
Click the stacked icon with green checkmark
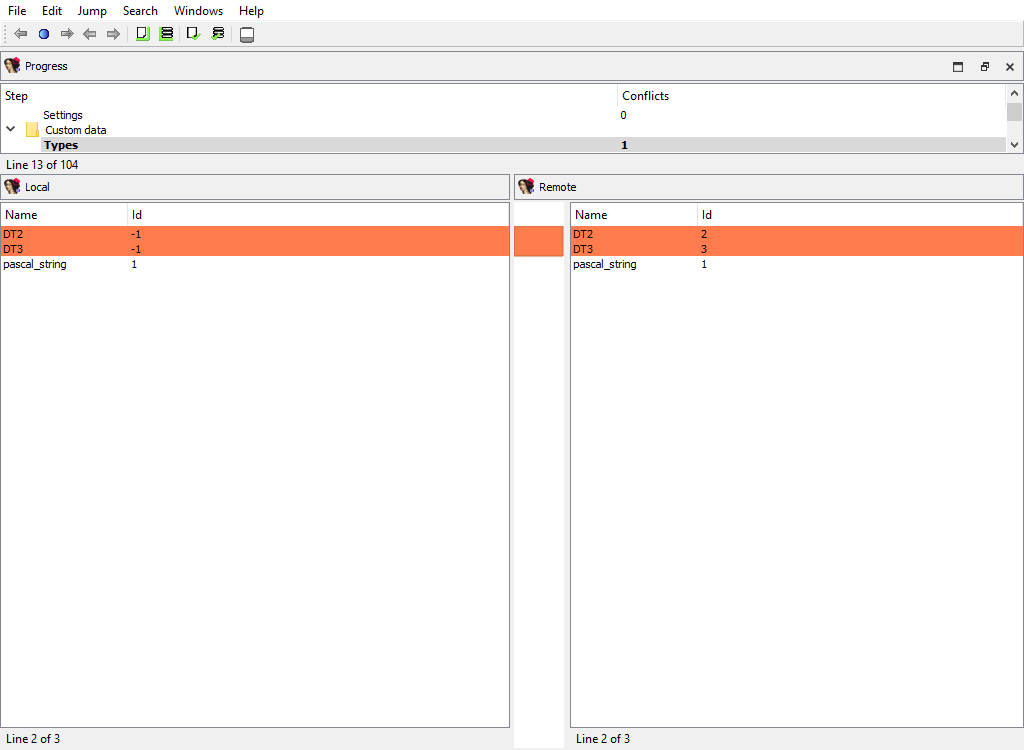(218, 34)
